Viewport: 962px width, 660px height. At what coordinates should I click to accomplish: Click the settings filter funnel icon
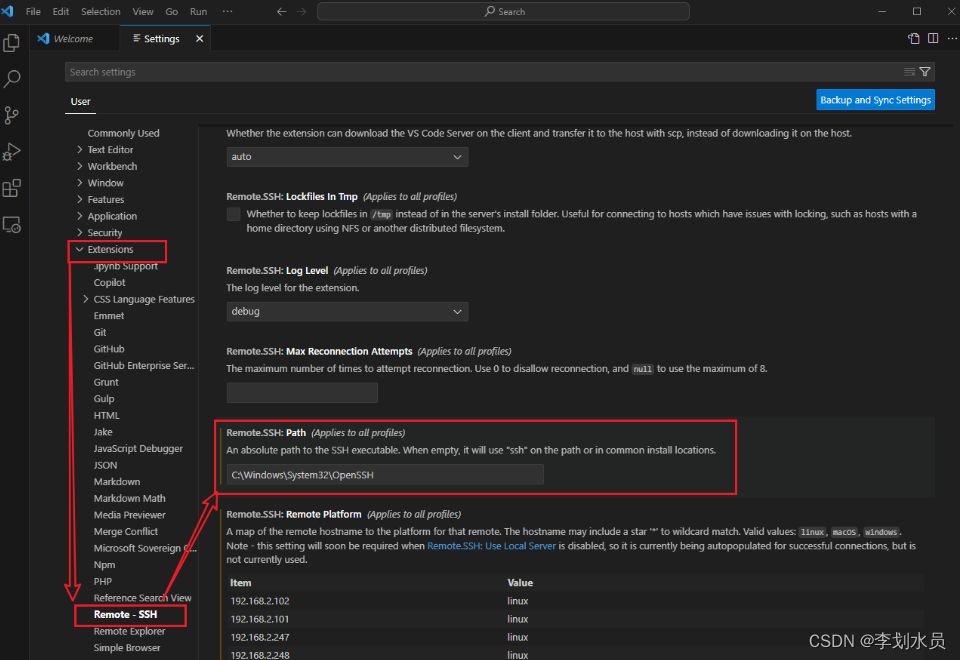[x=925, y=72]
